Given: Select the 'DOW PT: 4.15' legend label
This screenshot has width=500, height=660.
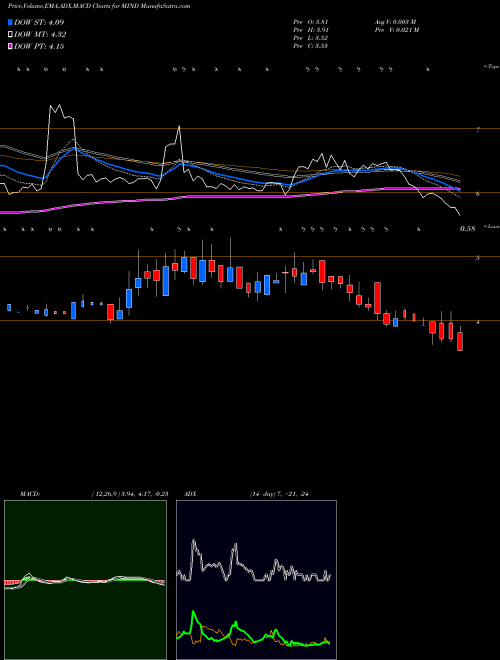Looking at the screenshot, I should click(x=39, y=47).
